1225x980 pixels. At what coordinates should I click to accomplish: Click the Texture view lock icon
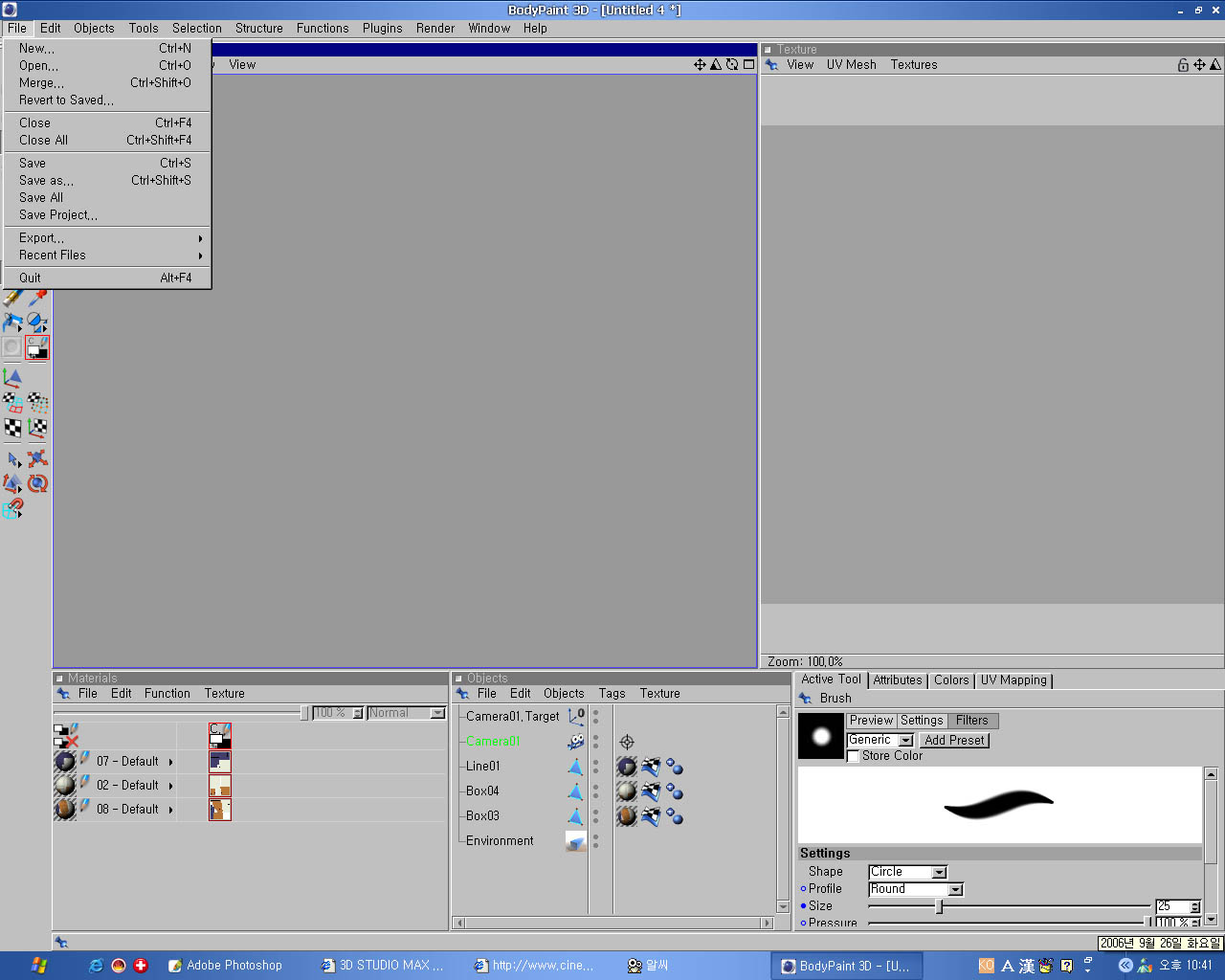coord(1183,65)
